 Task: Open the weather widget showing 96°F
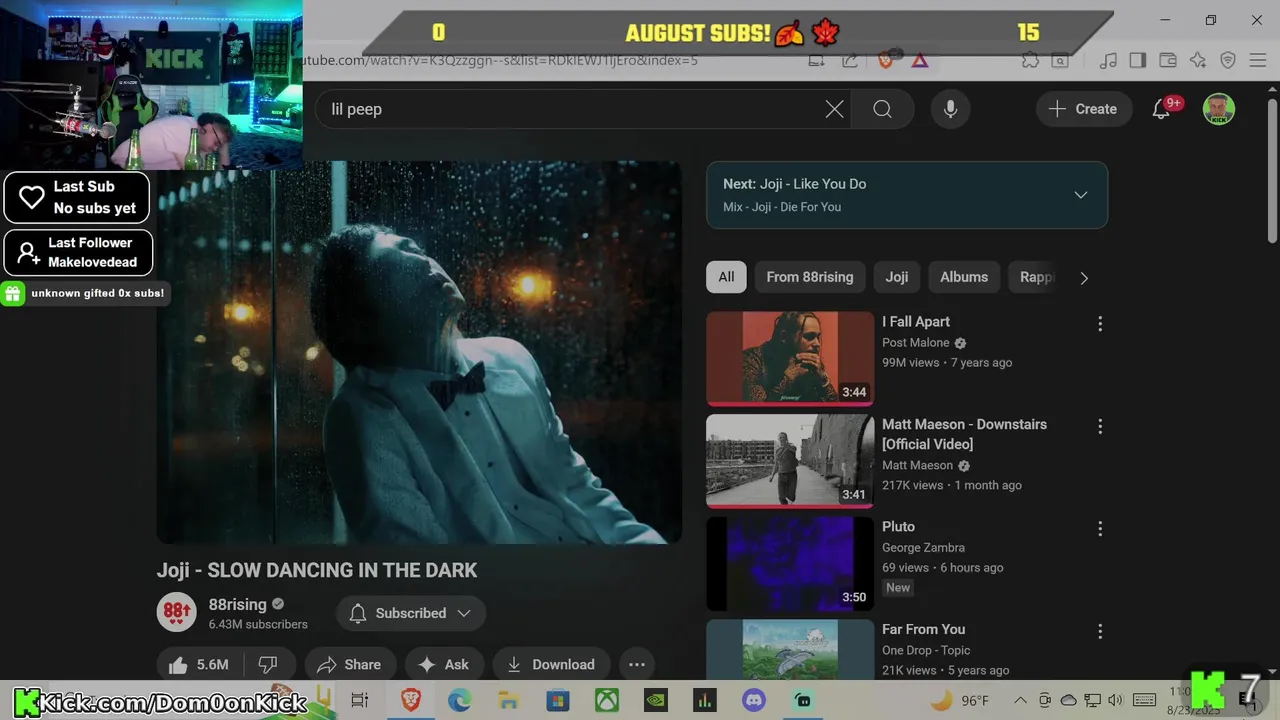[960, 700]
